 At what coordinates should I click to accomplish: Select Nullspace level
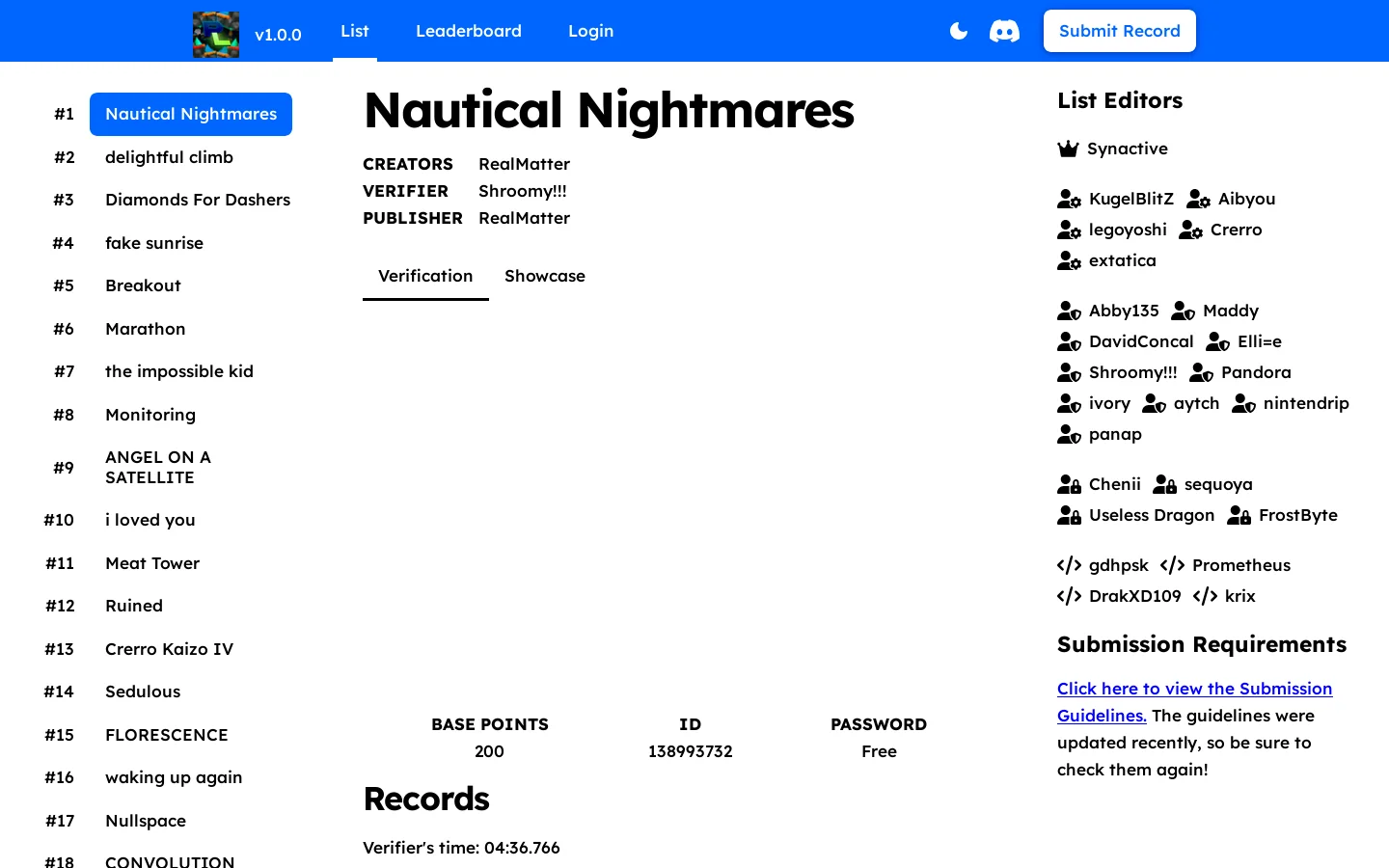tap(146, 821)
